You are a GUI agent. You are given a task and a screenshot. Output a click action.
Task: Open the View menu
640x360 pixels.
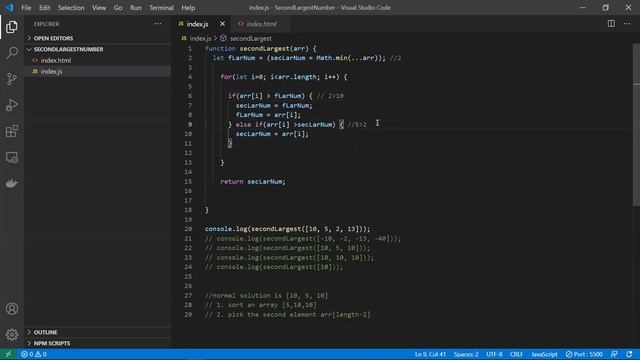[99, 7]
